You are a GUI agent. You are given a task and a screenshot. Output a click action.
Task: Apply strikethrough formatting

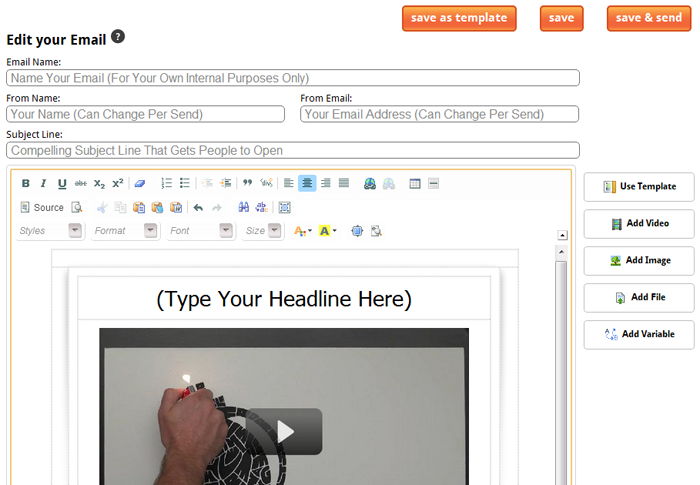click(x=81, y=184)
